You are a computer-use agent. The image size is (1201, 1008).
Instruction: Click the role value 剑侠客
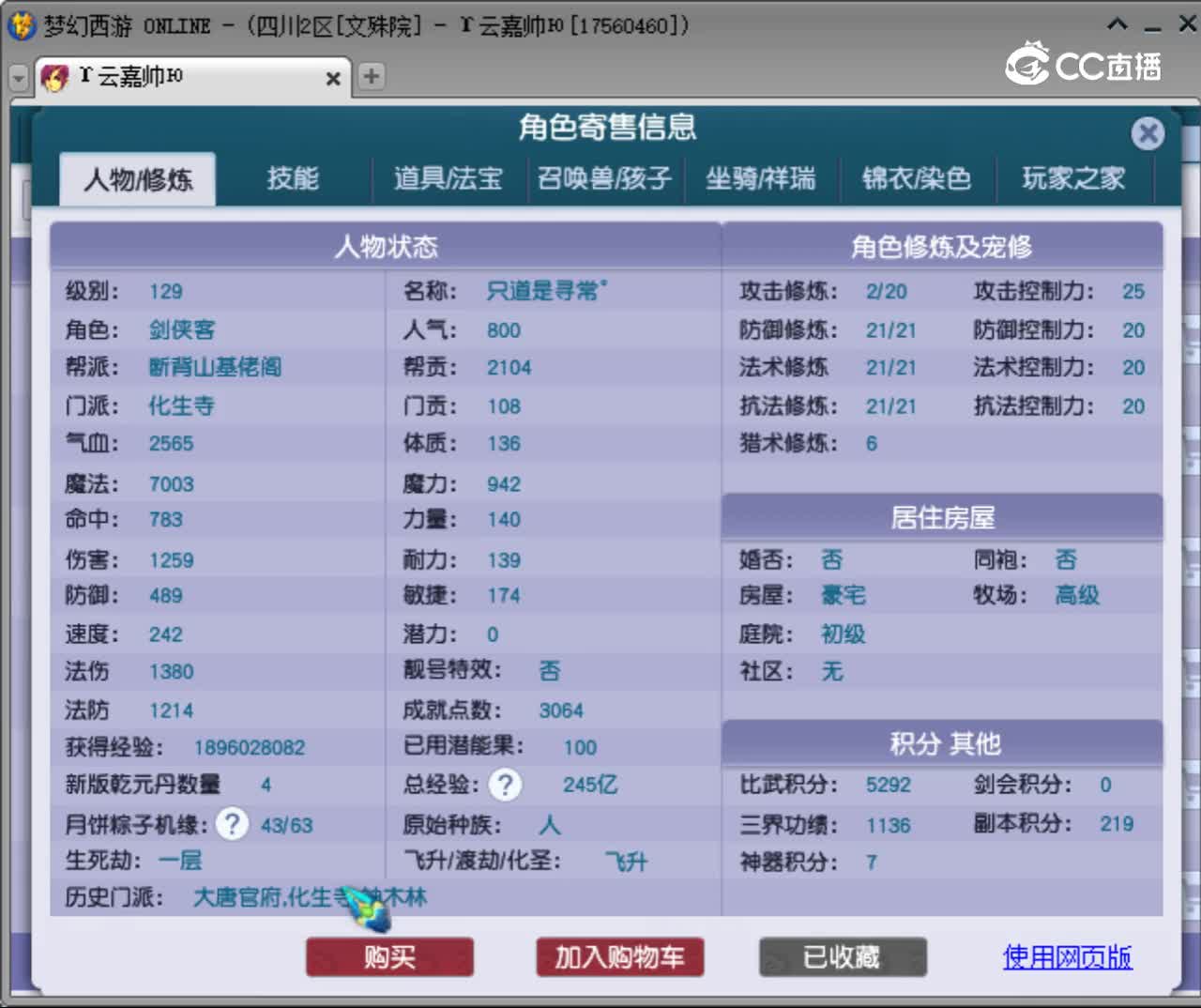182,330
